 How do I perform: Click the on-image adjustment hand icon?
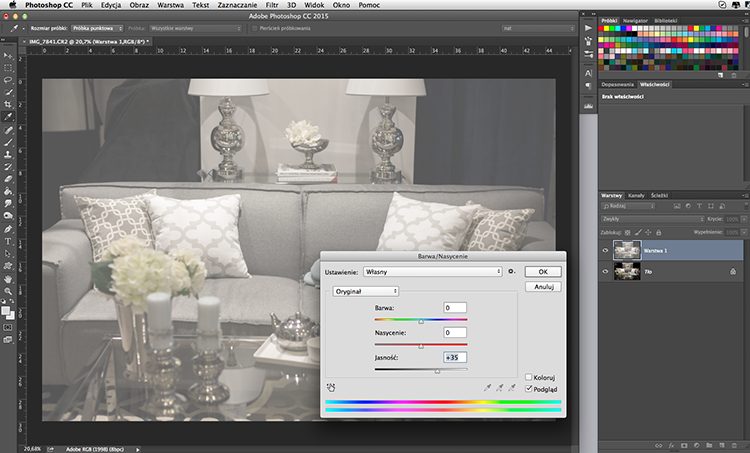[x=331, y=387]
